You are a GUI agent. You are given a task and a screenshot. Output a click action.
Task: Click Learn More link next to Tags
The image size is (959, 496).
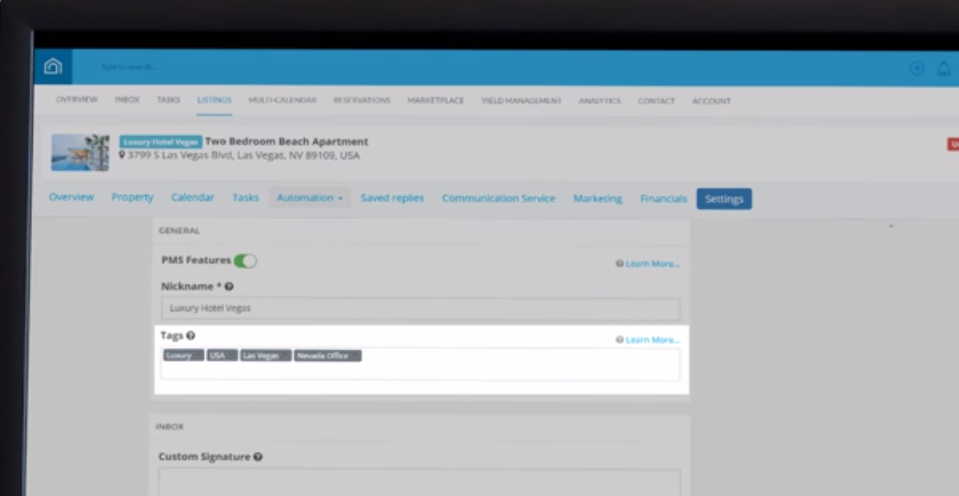(651, 340)
